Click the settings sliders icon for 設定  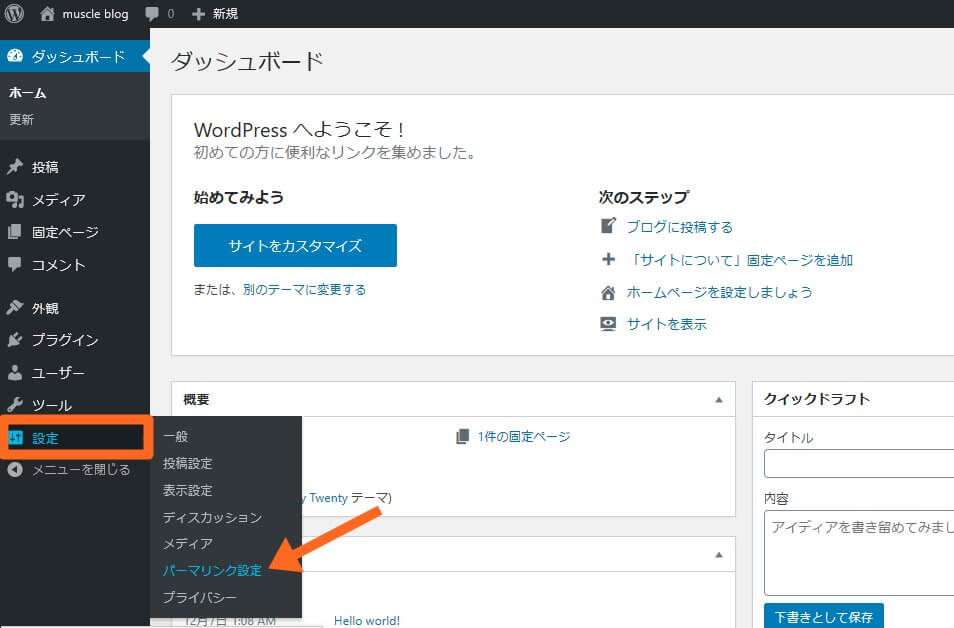pos(15,437)
